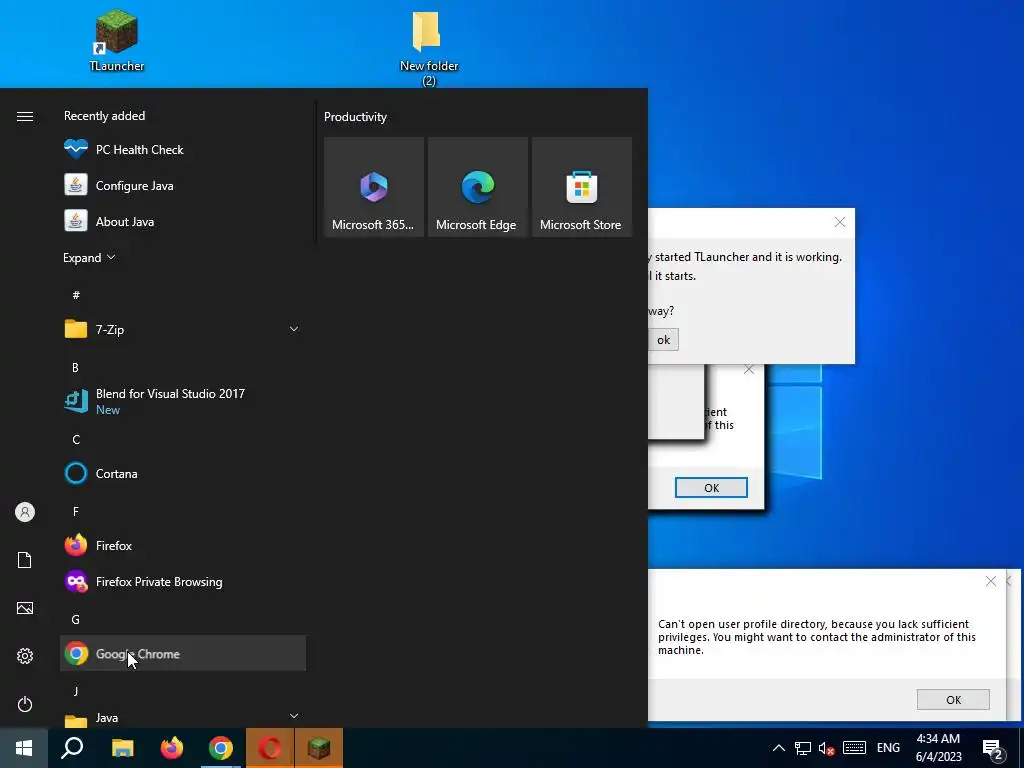Click ok in the TLauncher dialog
1024x768 pixels.
pos(664,340)
